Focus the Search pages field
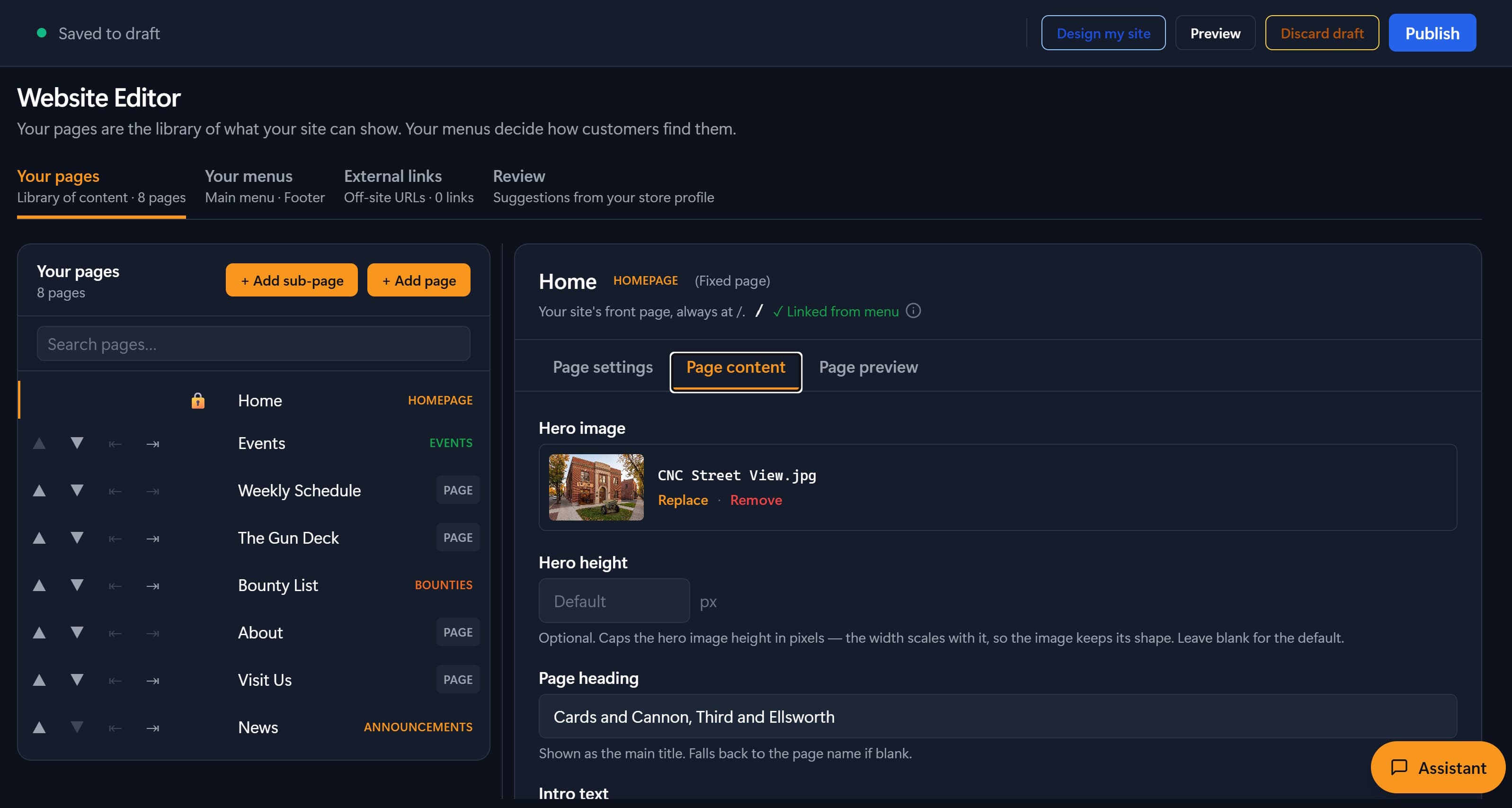Image resolution: width=1512 pixels, height=808 pixels. coord(254,344)
